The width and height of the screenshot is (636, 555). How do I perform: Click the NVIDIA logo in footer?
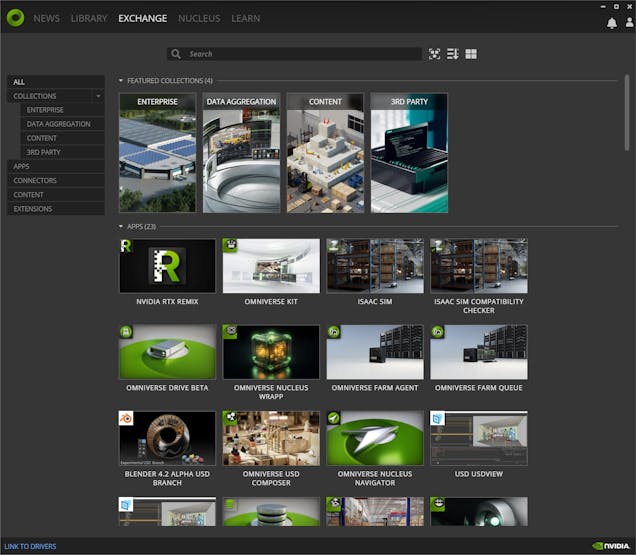coord(611,546)
